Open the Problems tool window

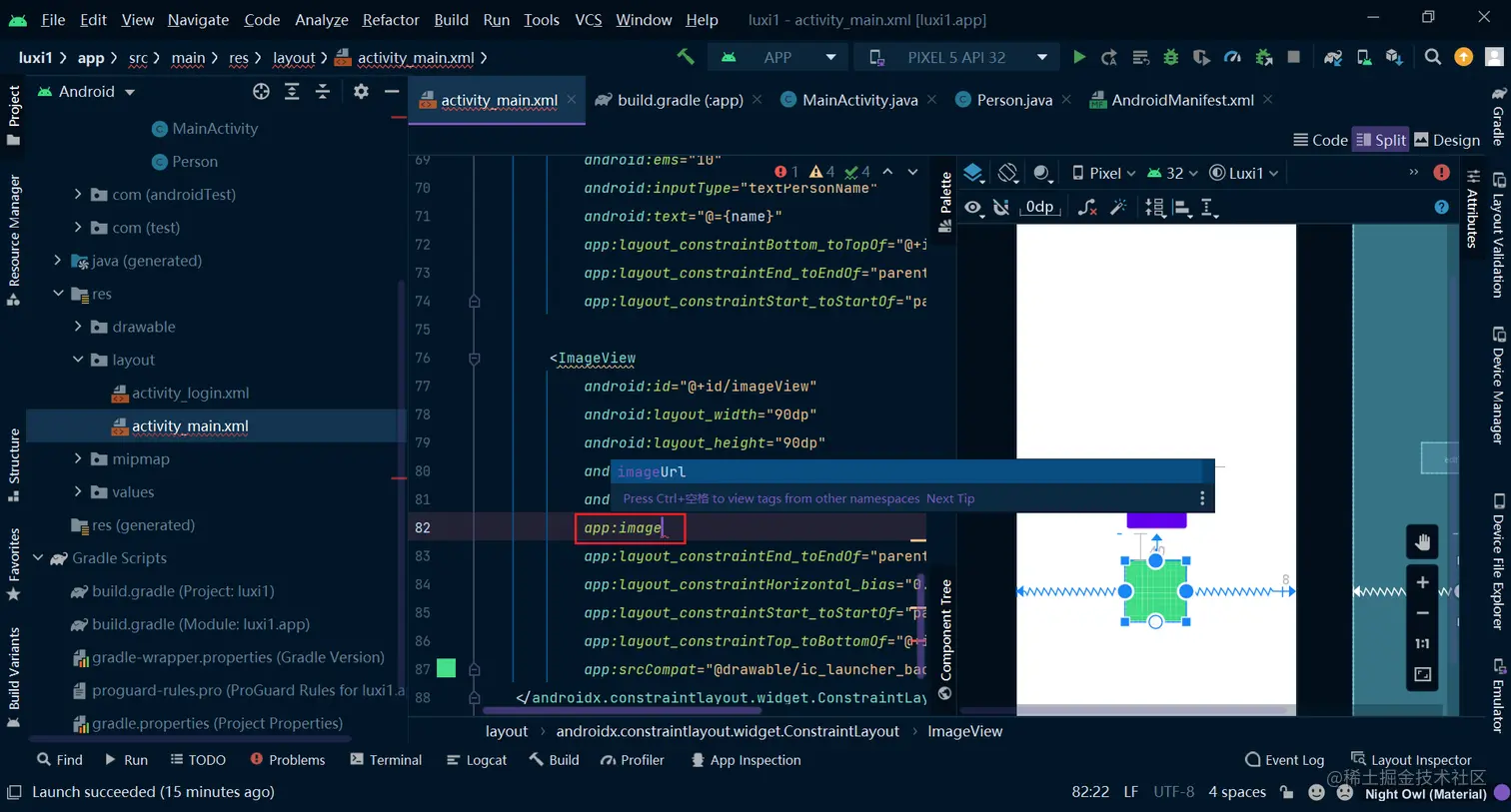click(x=288, y=760)
